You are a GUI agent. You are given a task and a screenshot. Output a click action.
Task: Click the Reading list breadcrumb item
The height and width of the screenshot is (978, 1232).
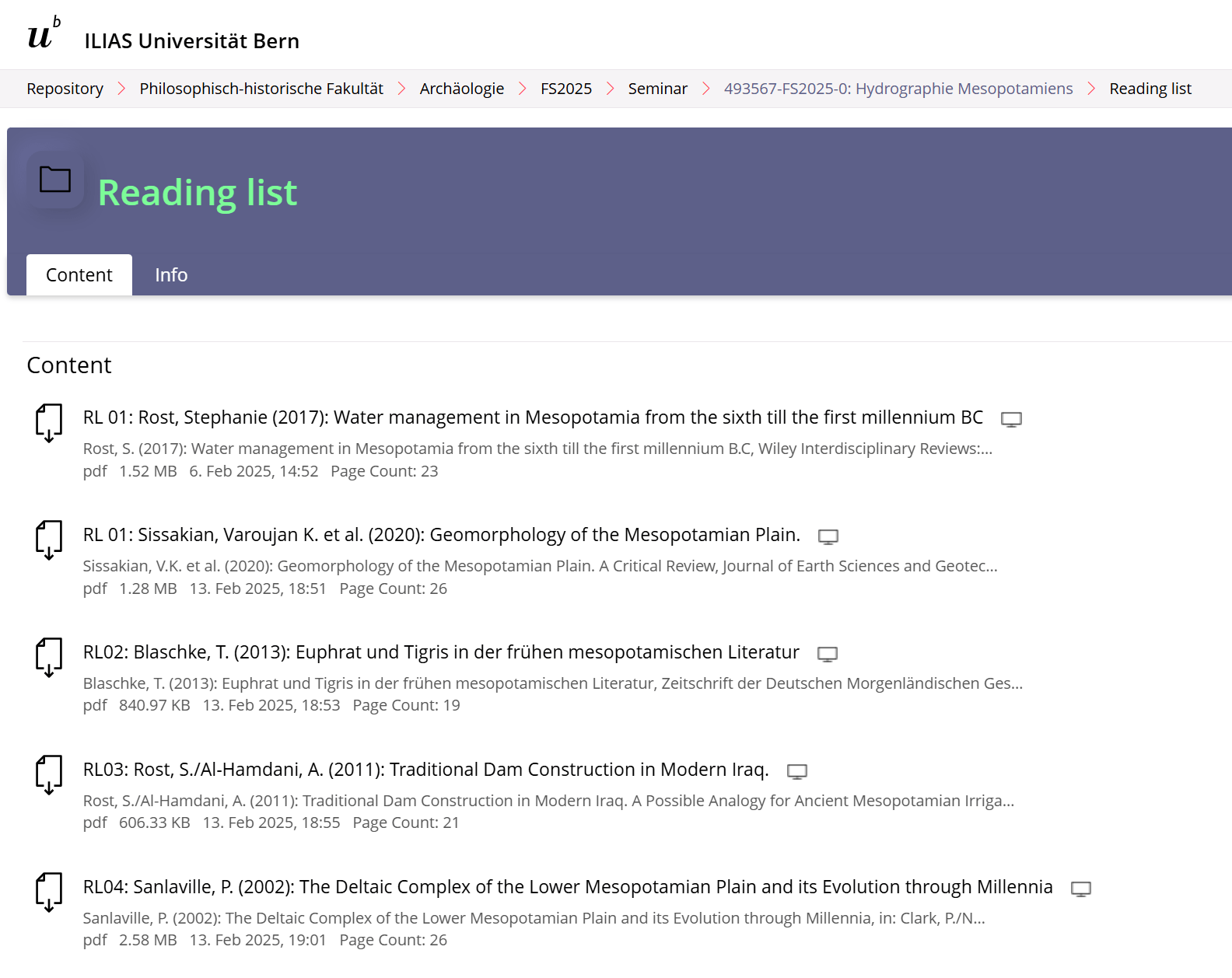[x=1150, y=89]
